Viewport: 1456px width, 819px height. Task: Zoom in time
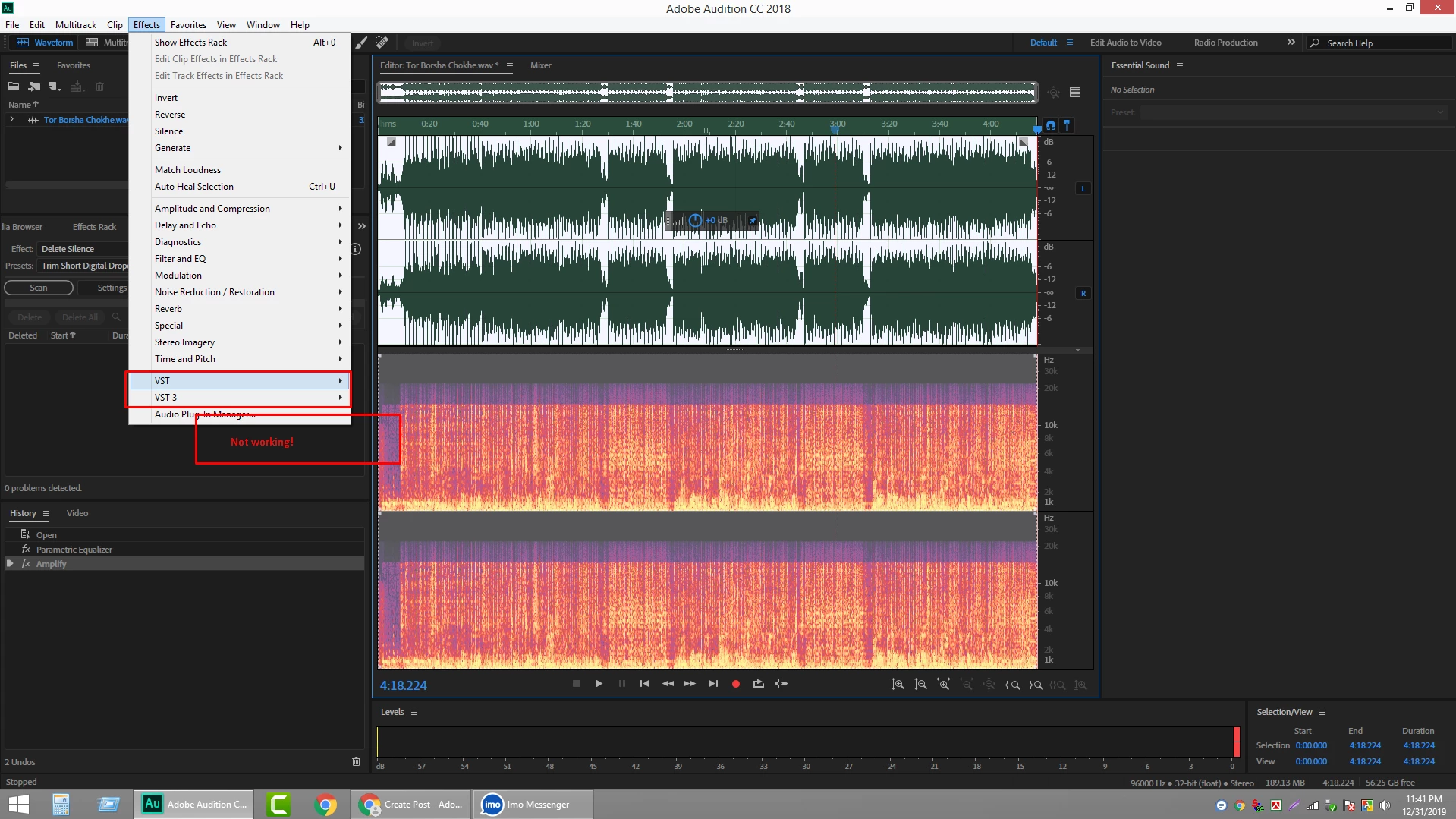(x=943, y=685)
